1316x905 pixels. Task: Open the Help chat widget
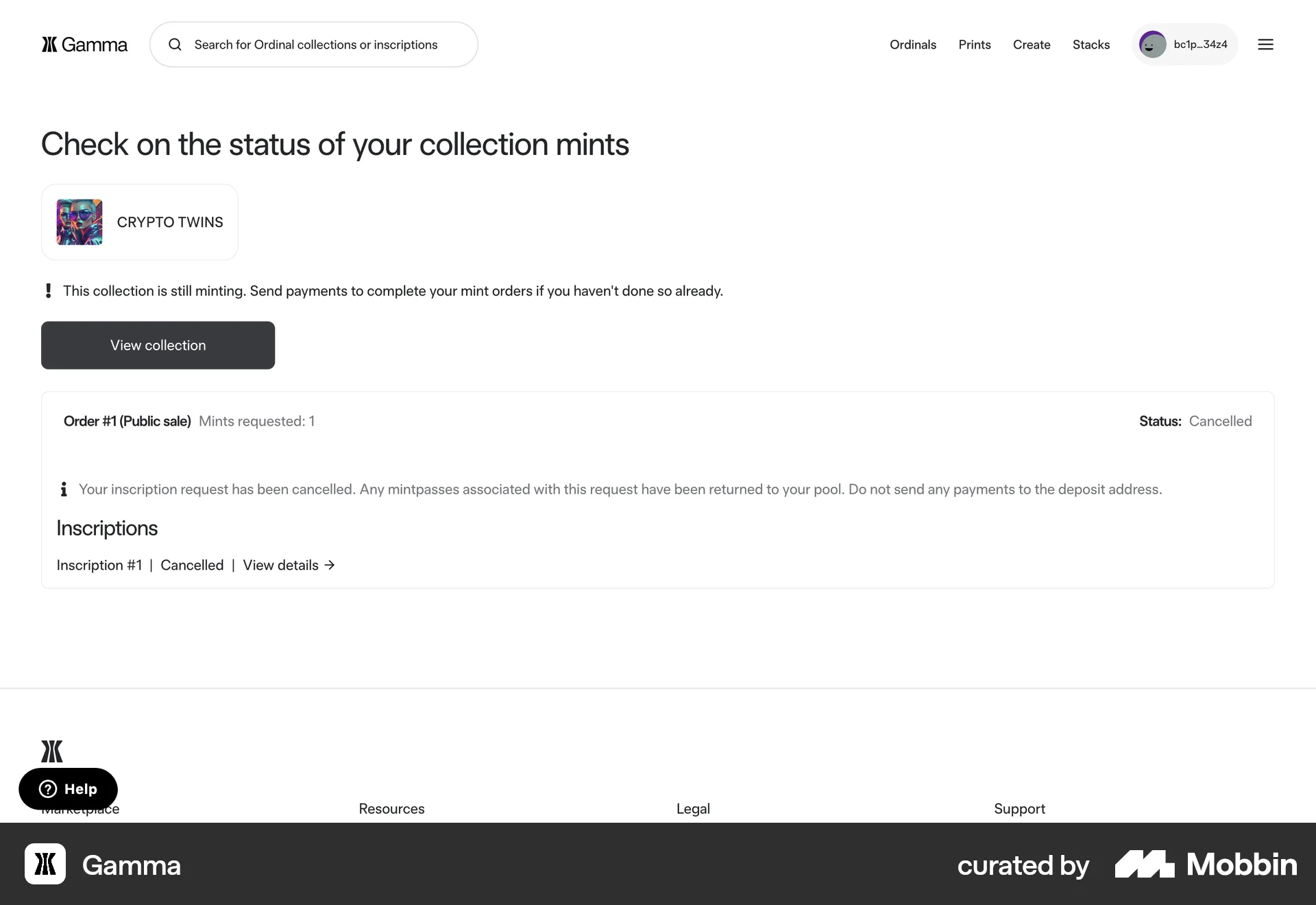(68, 789)
